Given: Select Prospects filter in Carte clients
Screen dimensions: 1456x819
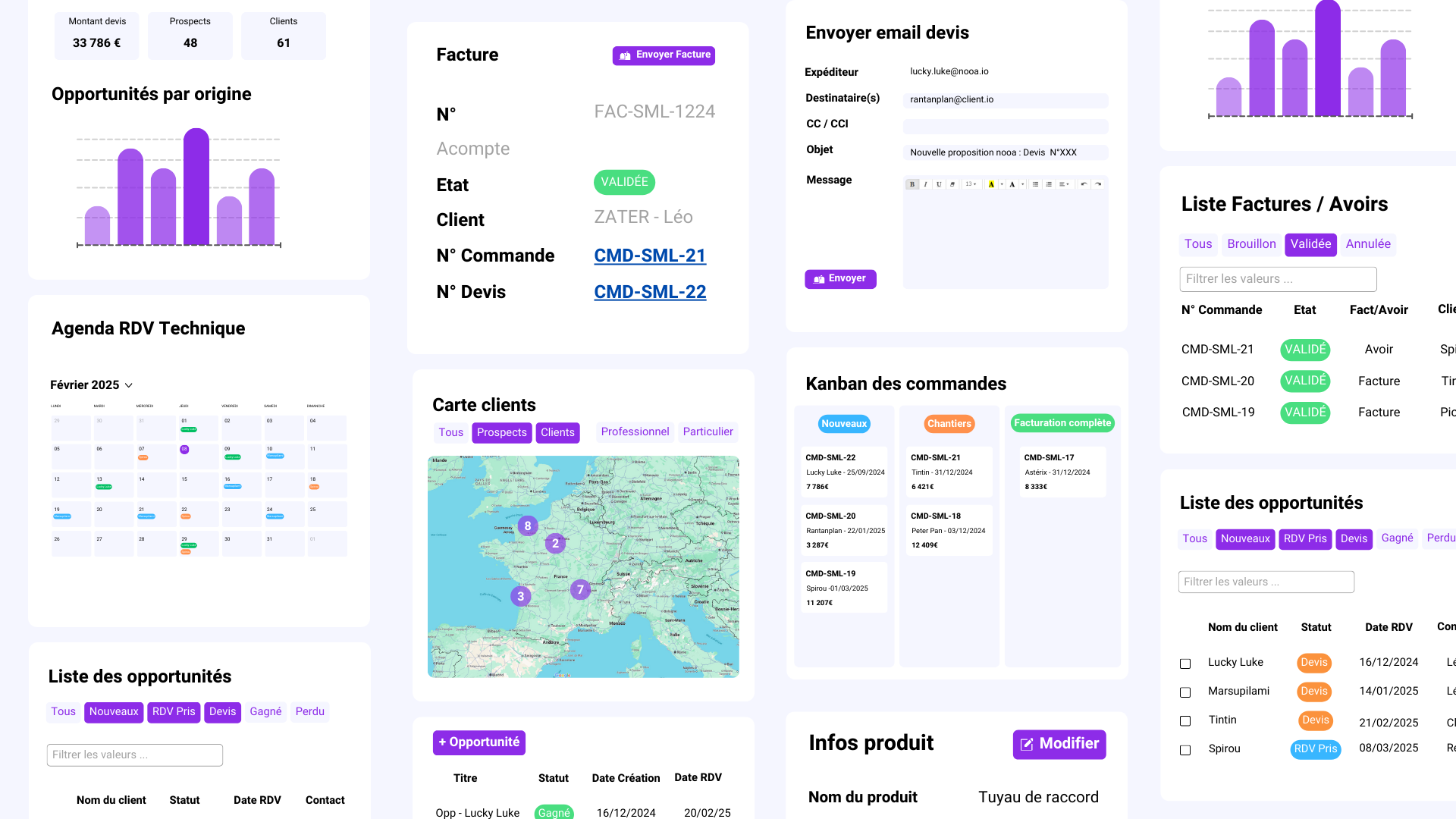Looking at the screenshot, I should (501, 432).
